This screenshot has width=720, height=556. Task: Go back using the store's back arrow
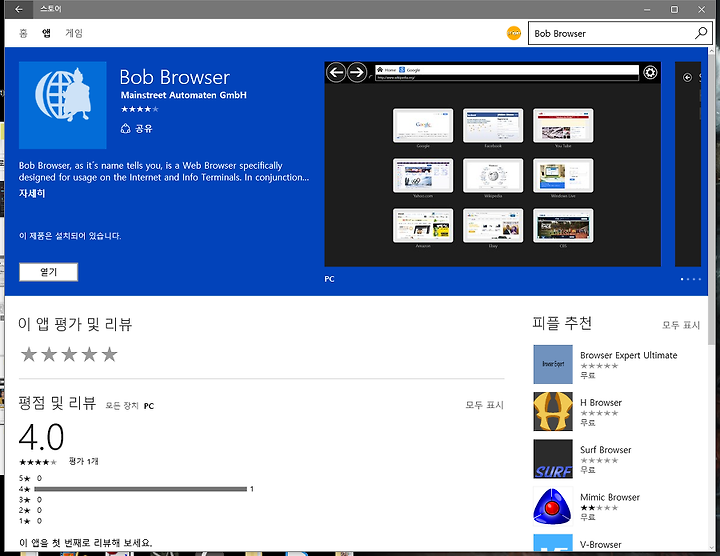click(19, 9)
